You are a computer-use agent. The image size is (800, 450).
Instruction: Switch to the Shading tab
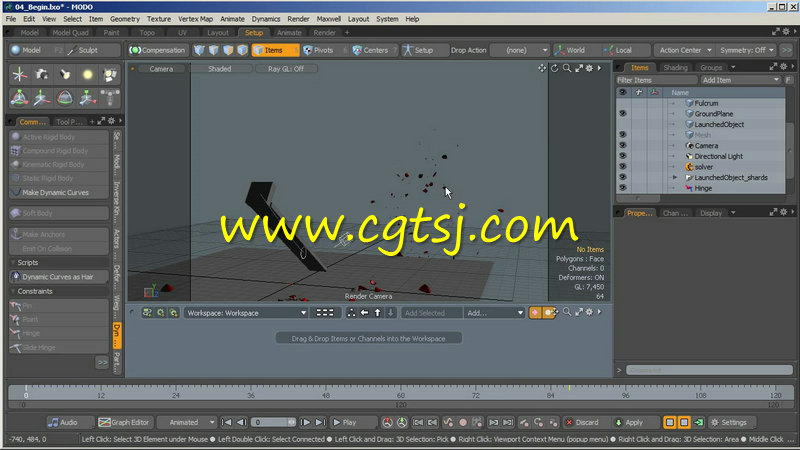point(675,67)
